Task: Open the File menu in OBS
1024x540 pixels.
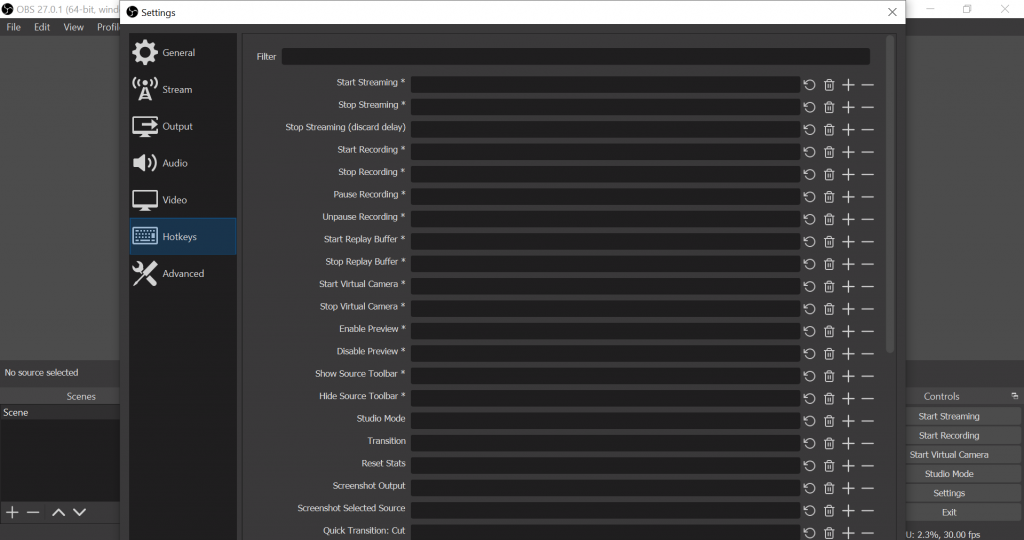Action: 14,27
